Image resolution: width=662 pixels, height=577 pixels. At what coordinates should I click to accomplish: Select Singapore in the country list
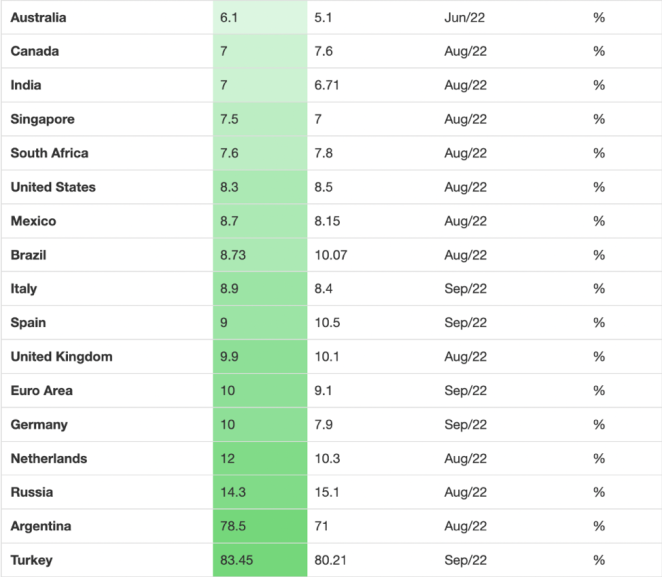[42, 119]
